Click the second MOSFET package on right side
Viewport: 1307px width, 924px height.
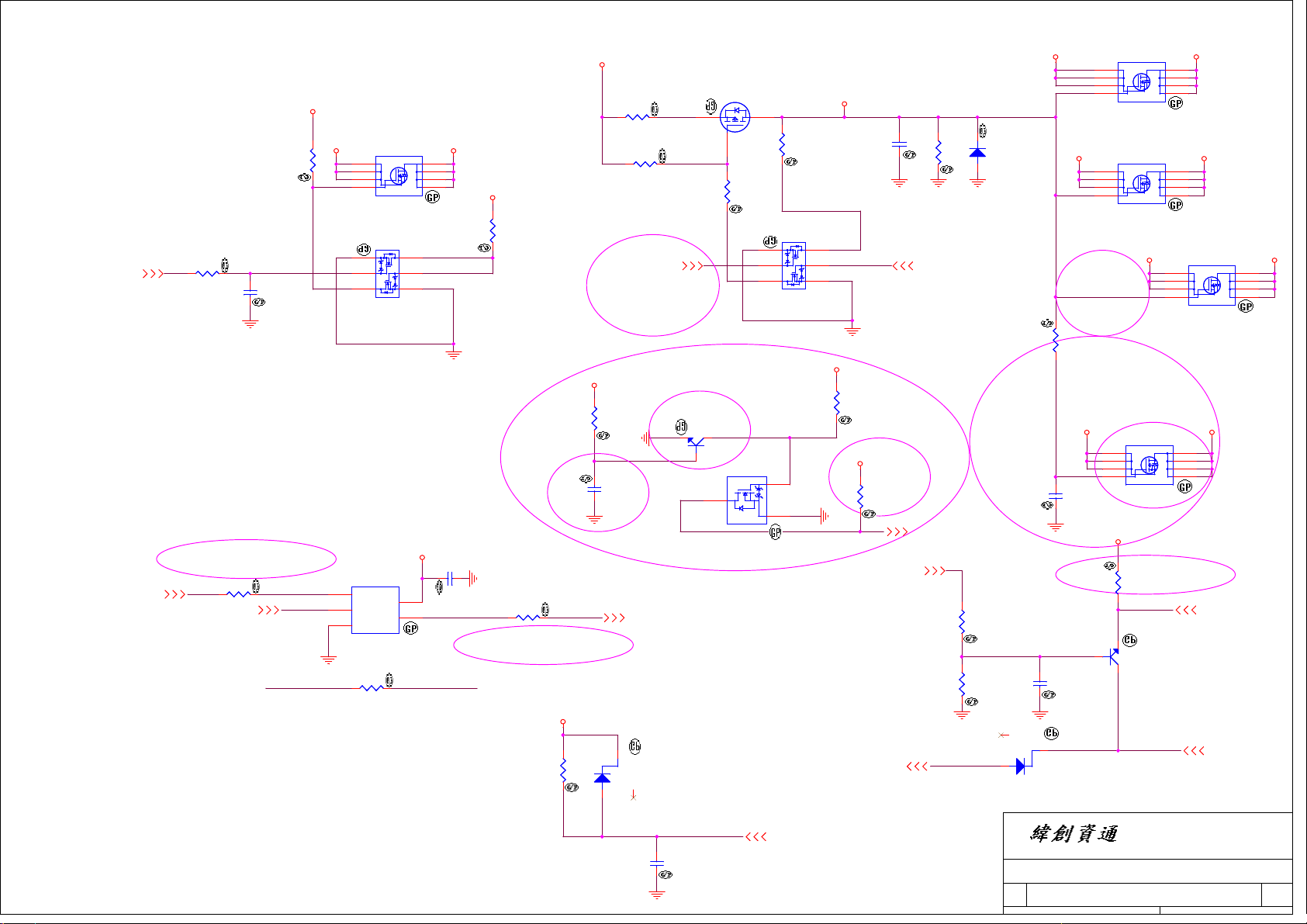(x=1141, y=184)
